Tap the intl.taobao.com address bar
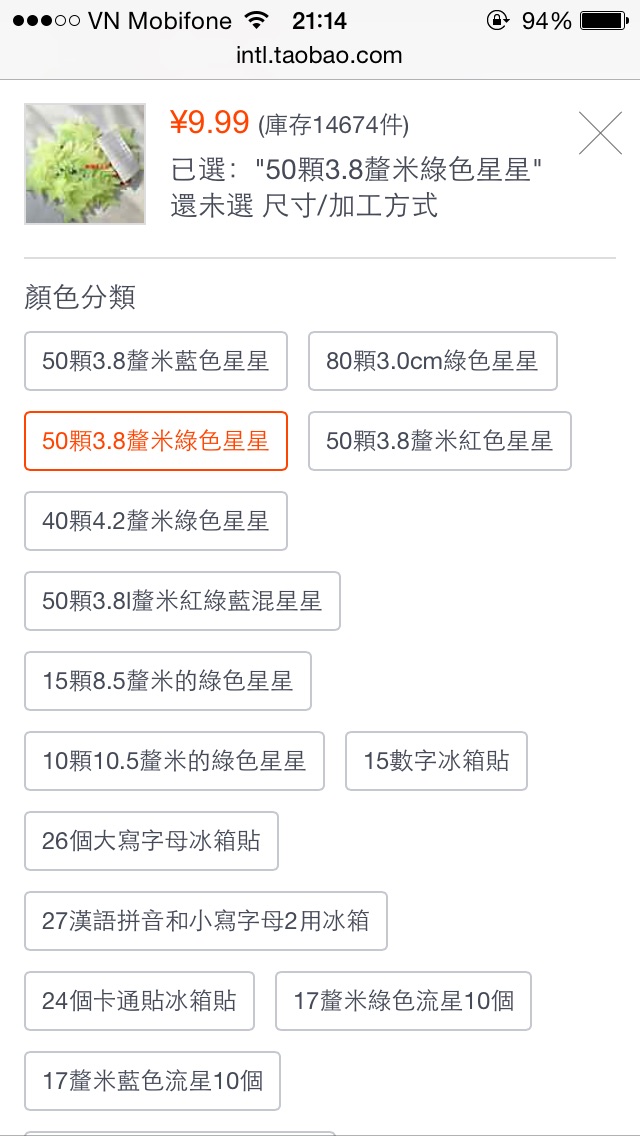Image resolution: width=640 pixels, height=1136 pixels. [320, 56]
